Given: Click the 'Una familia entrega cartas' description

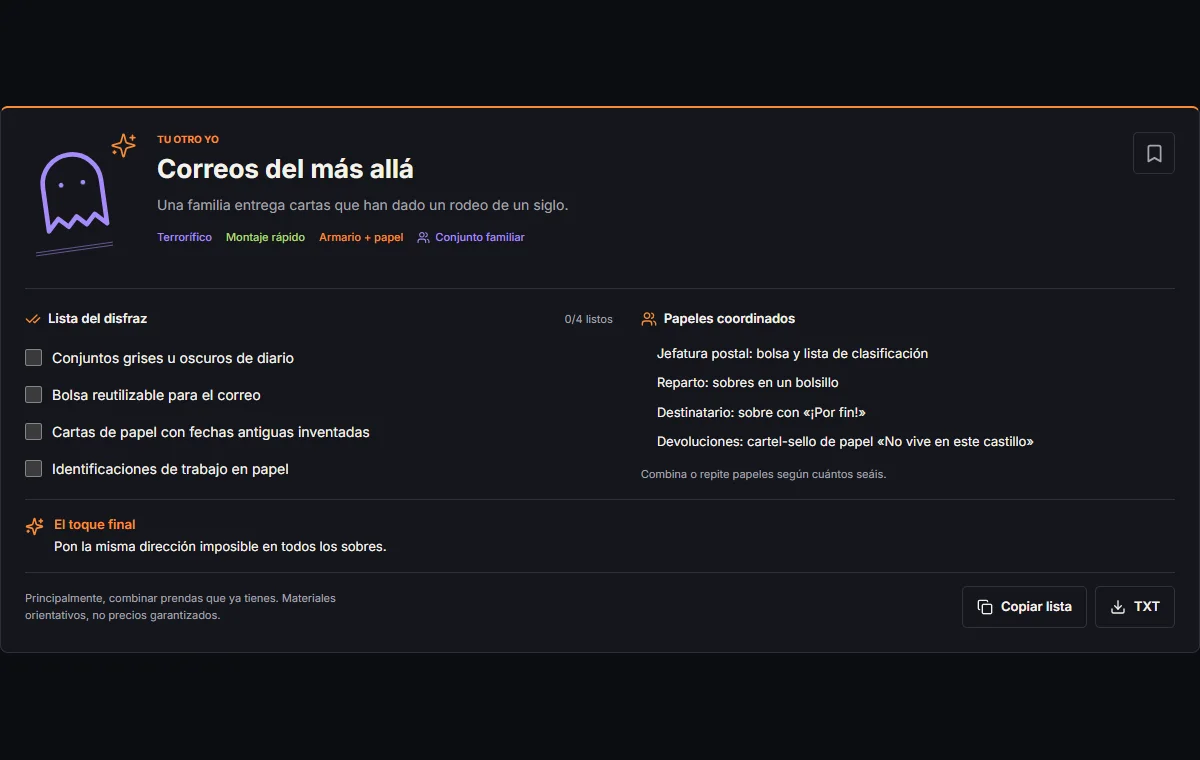Looking at the screenshot, I should [363, 205].
